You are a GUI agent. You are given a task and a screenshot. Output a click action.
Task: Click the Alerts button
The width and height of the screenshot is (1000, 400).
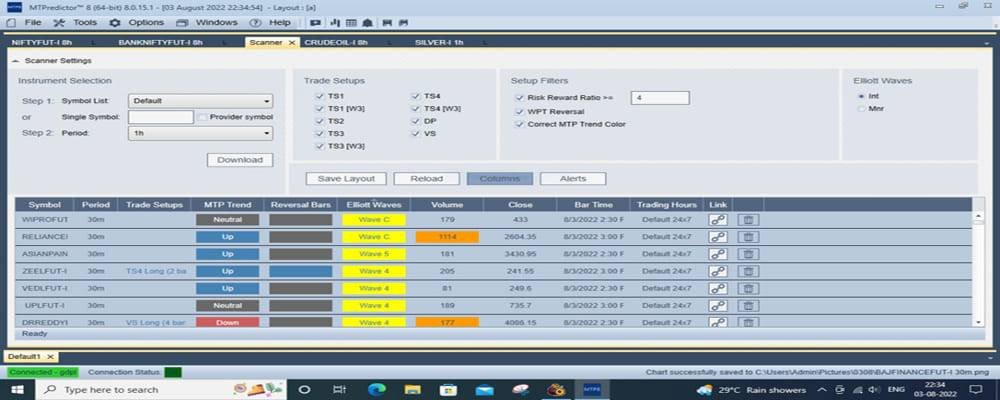573,179
